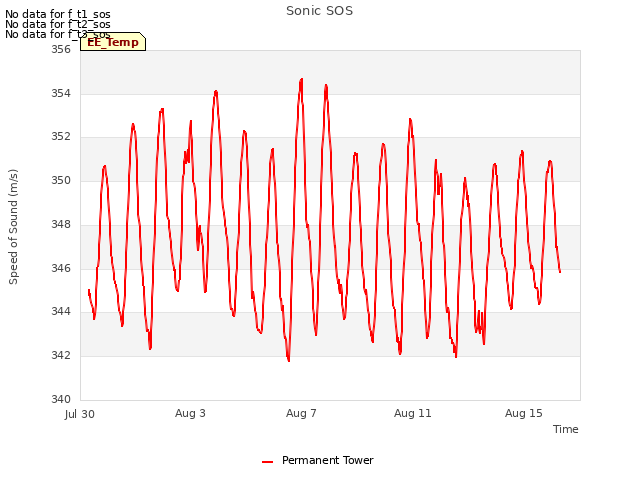Click the 342 y-axis value

[60, 356]
